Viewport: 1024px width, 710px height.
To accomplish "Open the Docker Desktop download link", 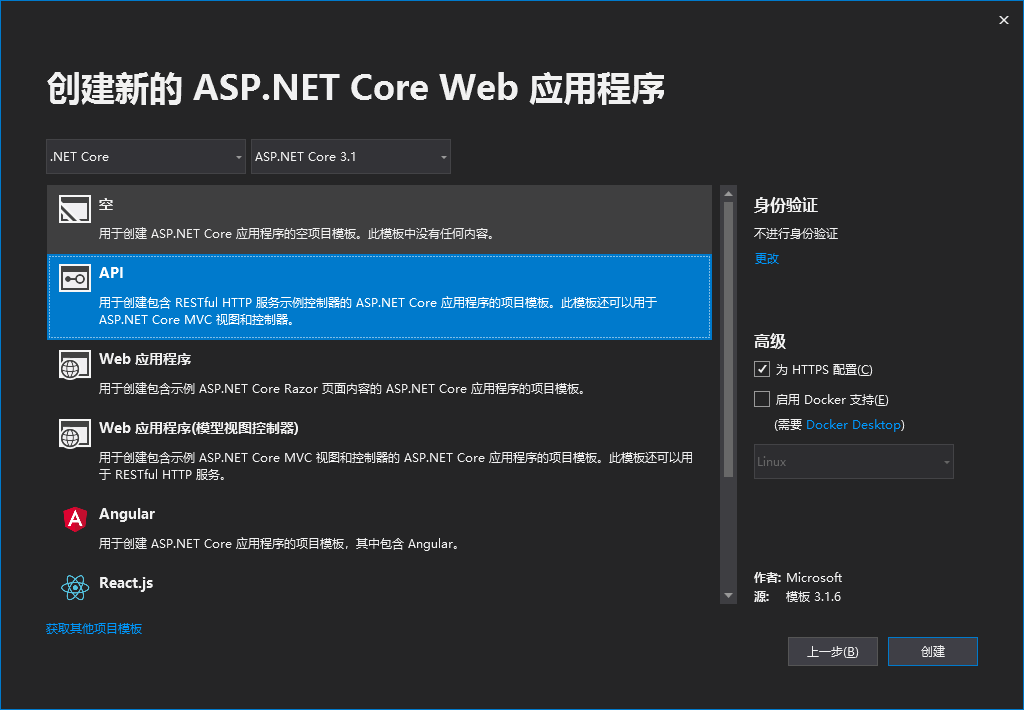I will [853, 424].
